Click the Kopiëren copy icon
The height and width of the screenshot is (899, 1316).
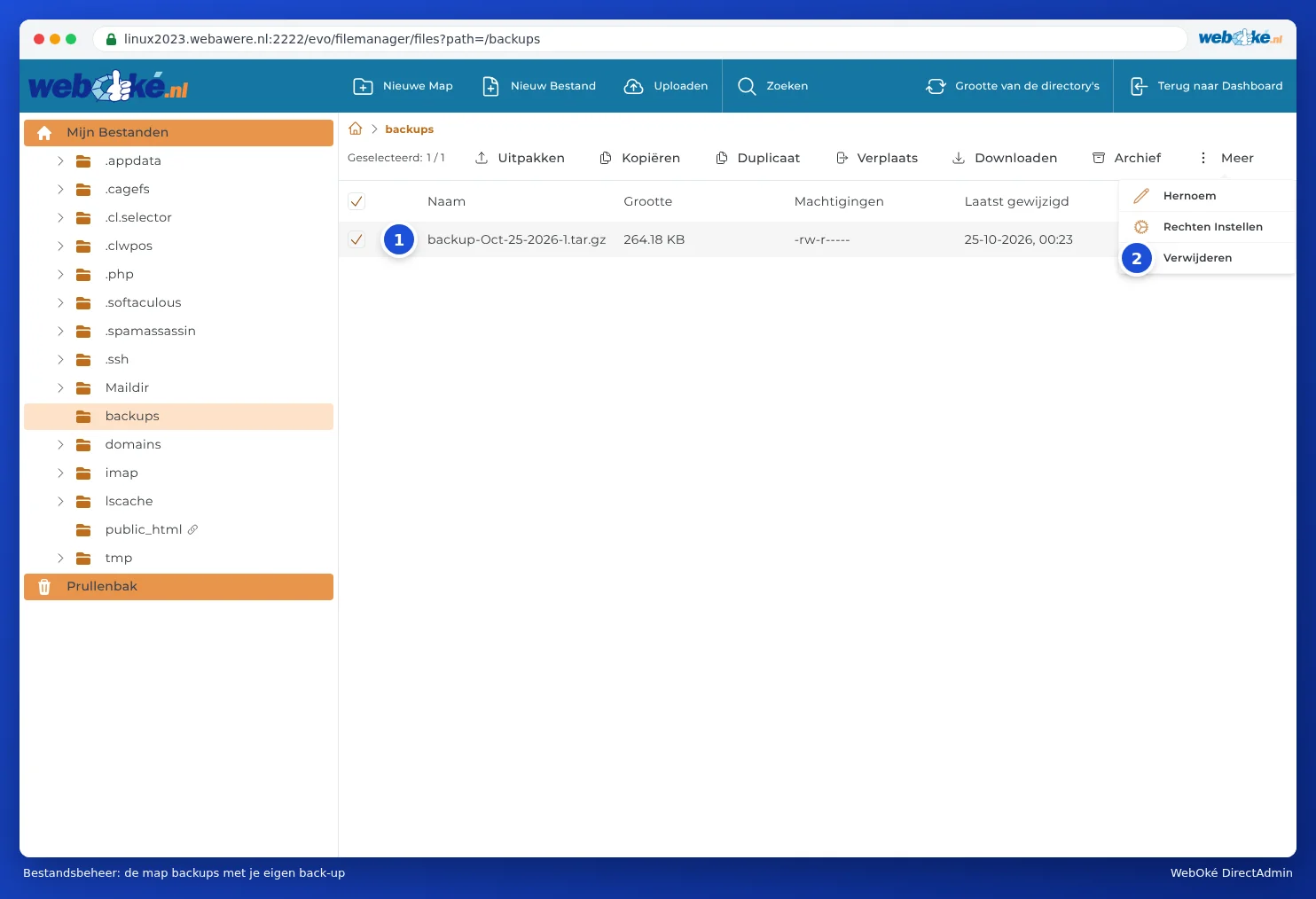[606, 158]
